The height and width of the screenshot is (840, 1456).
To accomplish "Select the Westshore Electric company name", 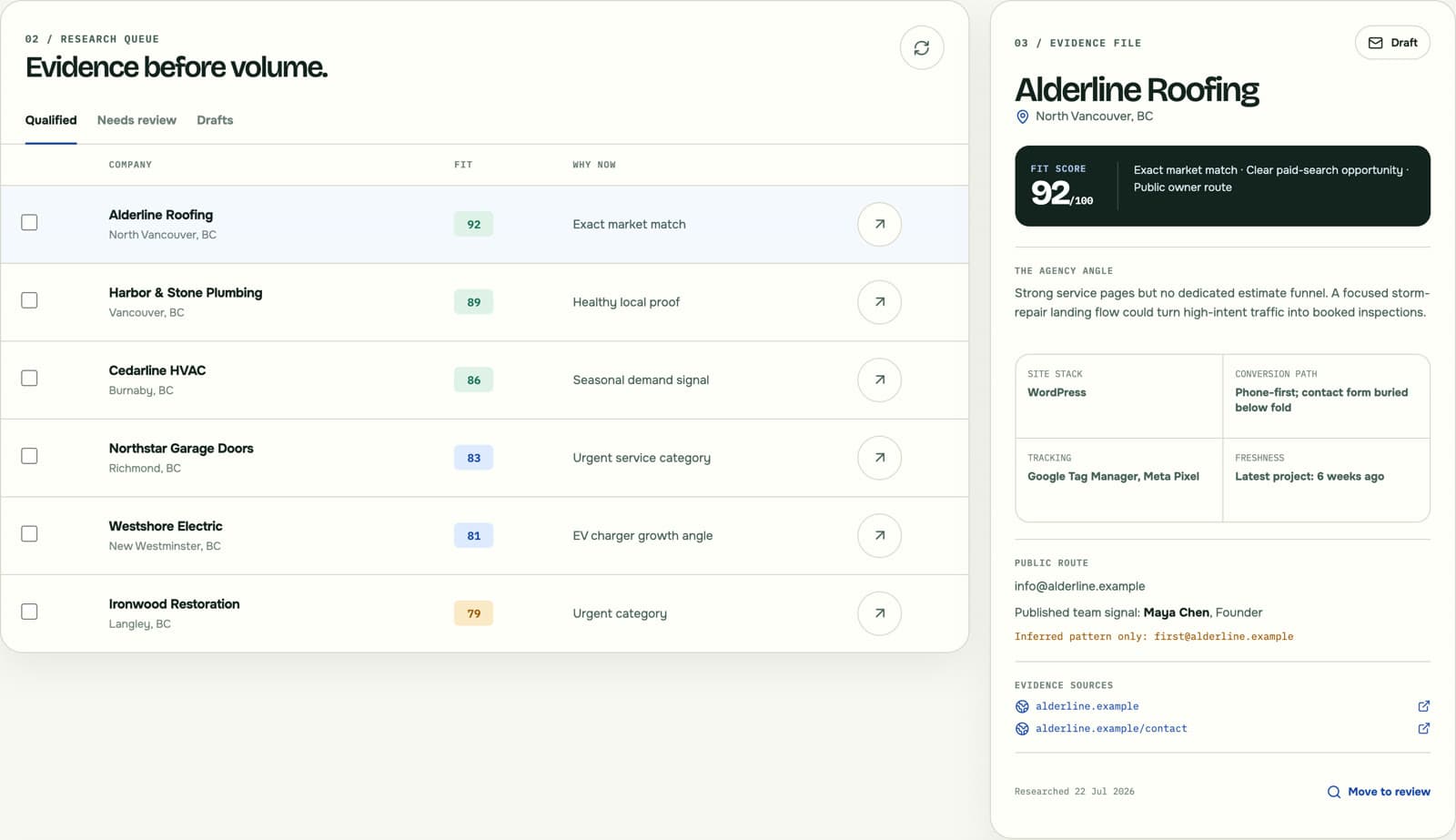I will pos(166,526).
